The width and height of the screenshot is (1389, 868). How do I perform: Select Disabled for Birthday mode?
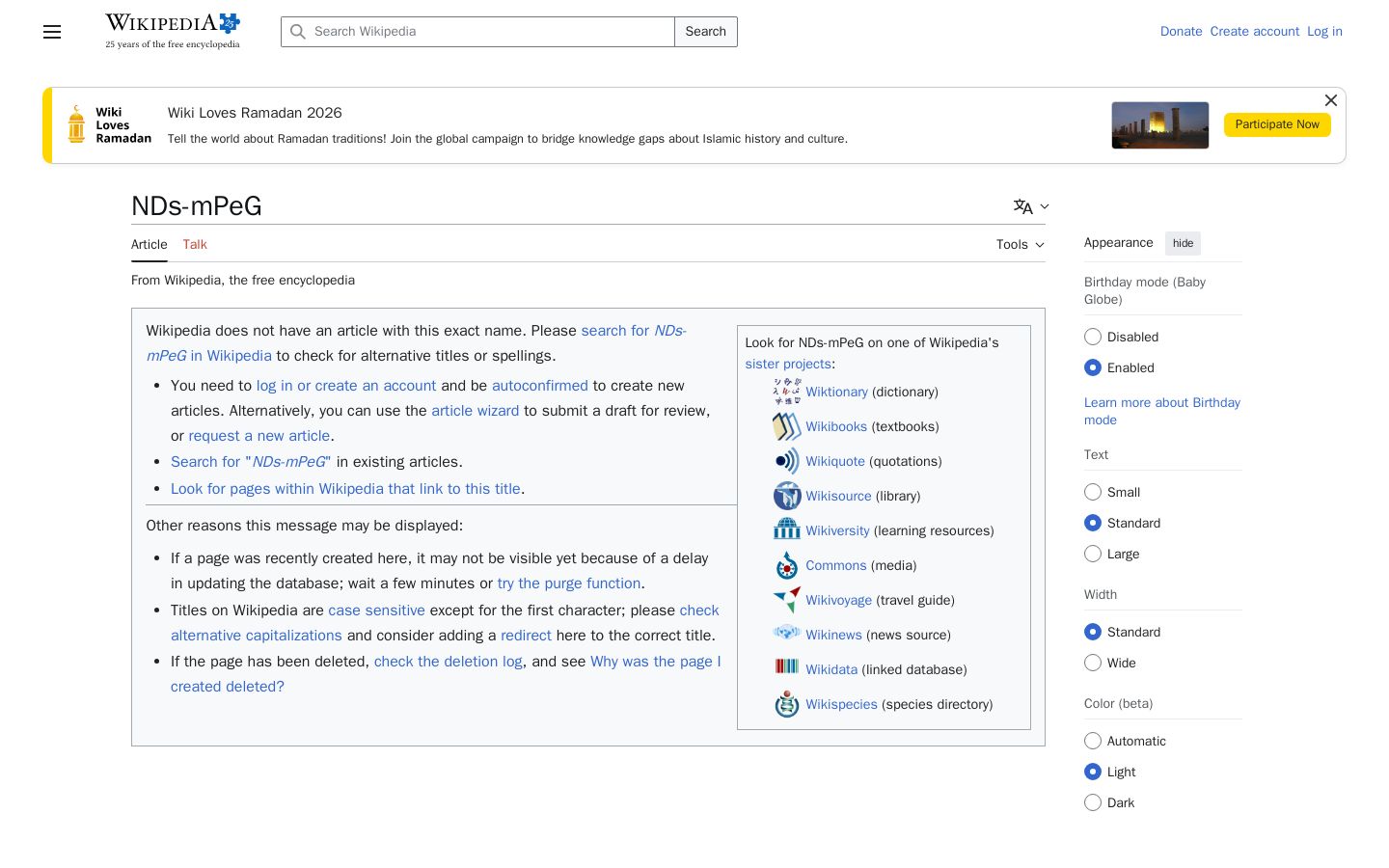point(1093,337)
